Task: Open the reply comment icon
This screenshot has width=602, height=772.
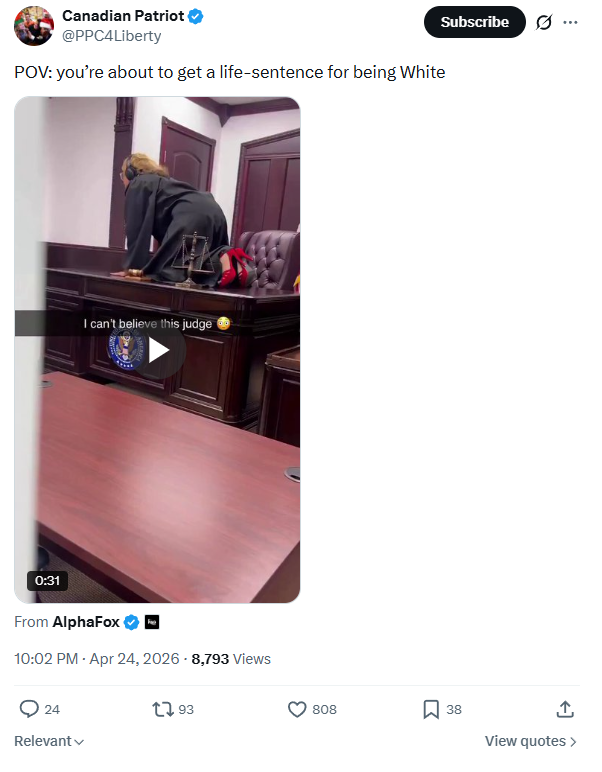Action: 29,709
